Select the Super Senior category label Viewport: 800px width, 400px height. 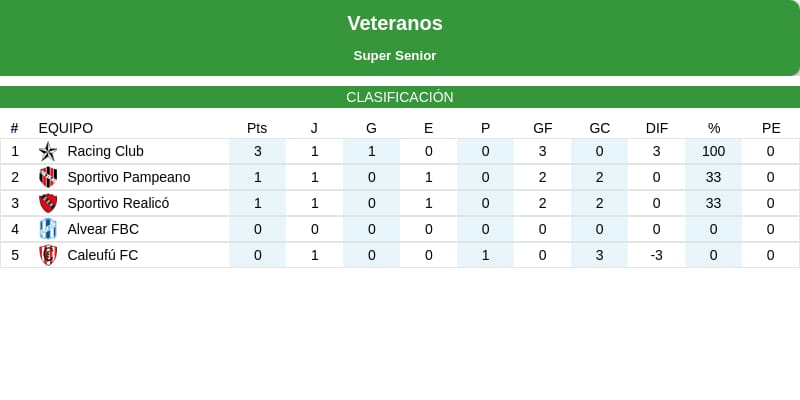[395, 56]
